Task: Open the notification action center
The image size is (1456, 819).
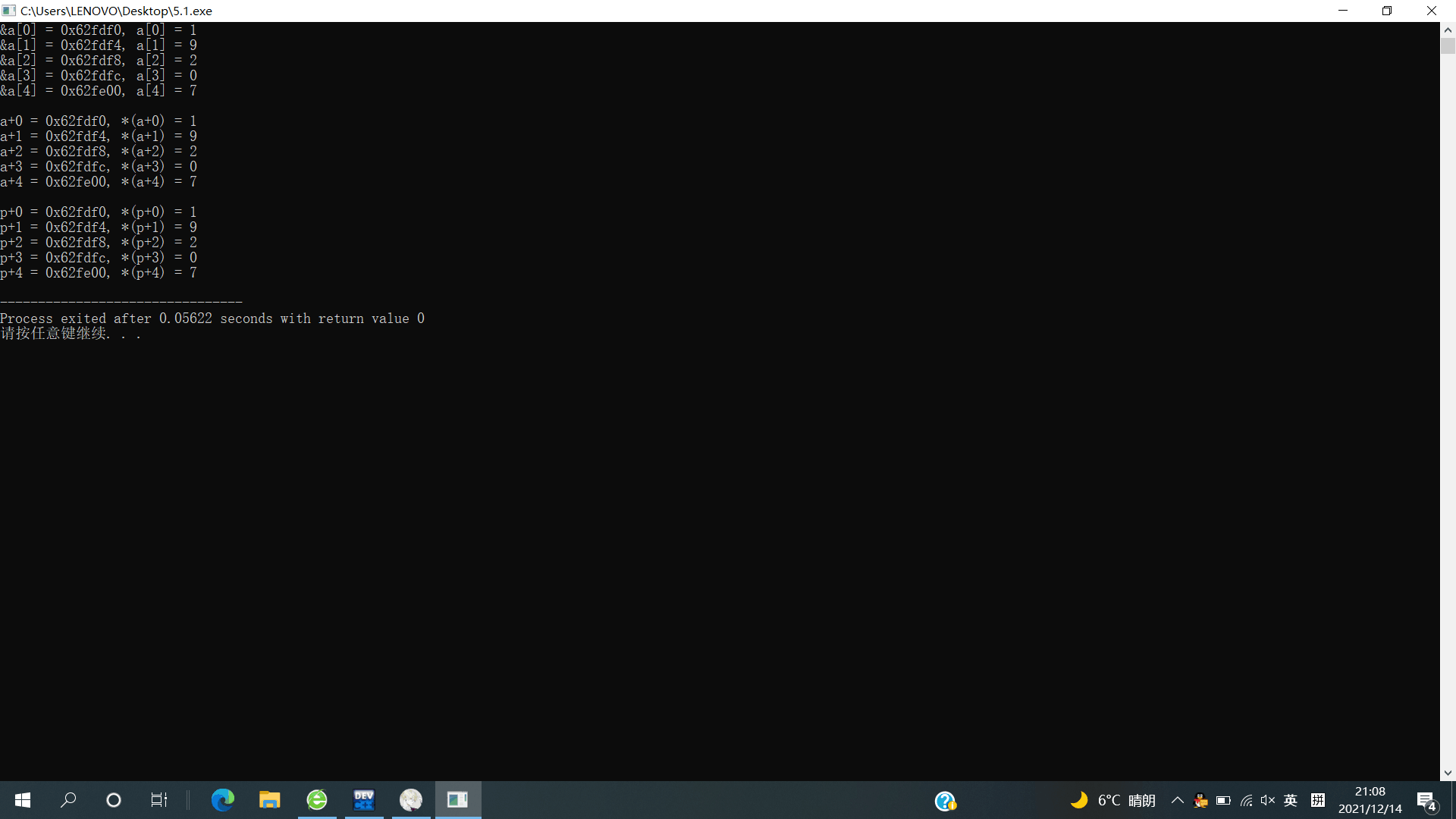Action: (x=1426, y=801)
